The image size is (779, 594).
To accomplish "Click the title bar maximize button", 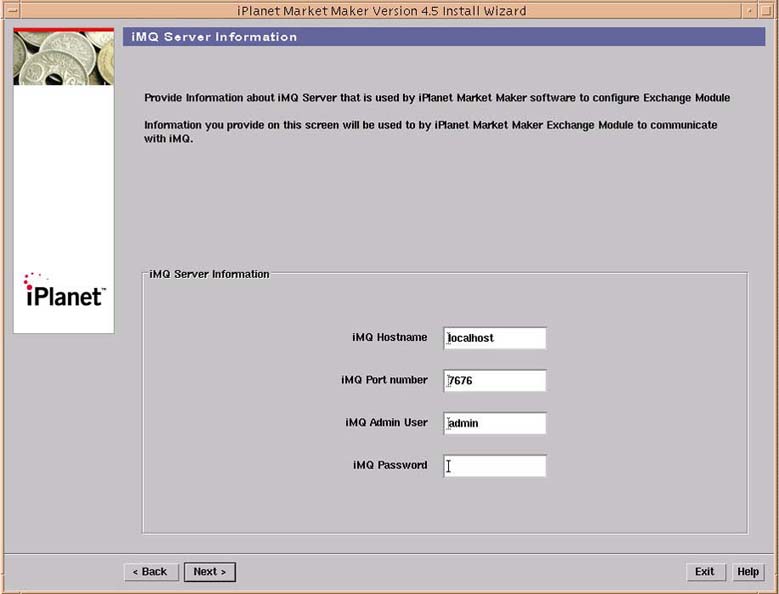I will click(766, 10).
